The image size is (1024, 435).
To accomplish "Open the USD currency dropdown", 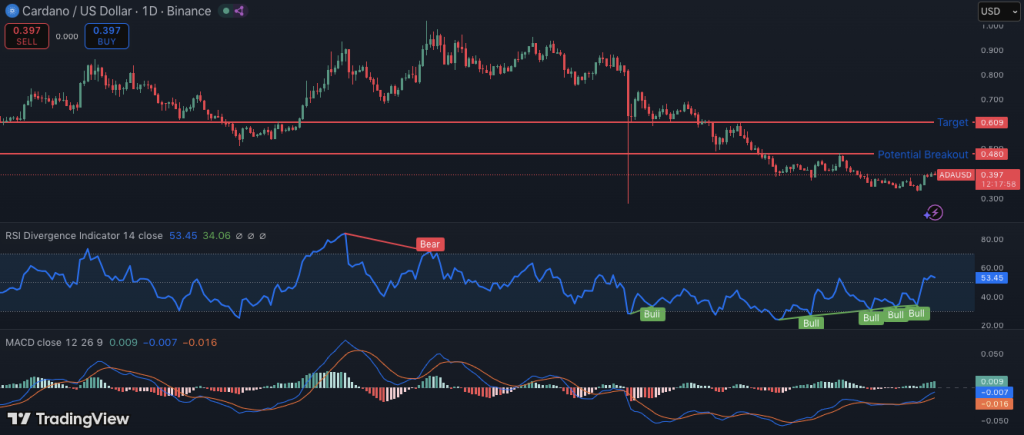I will [994, 11].
